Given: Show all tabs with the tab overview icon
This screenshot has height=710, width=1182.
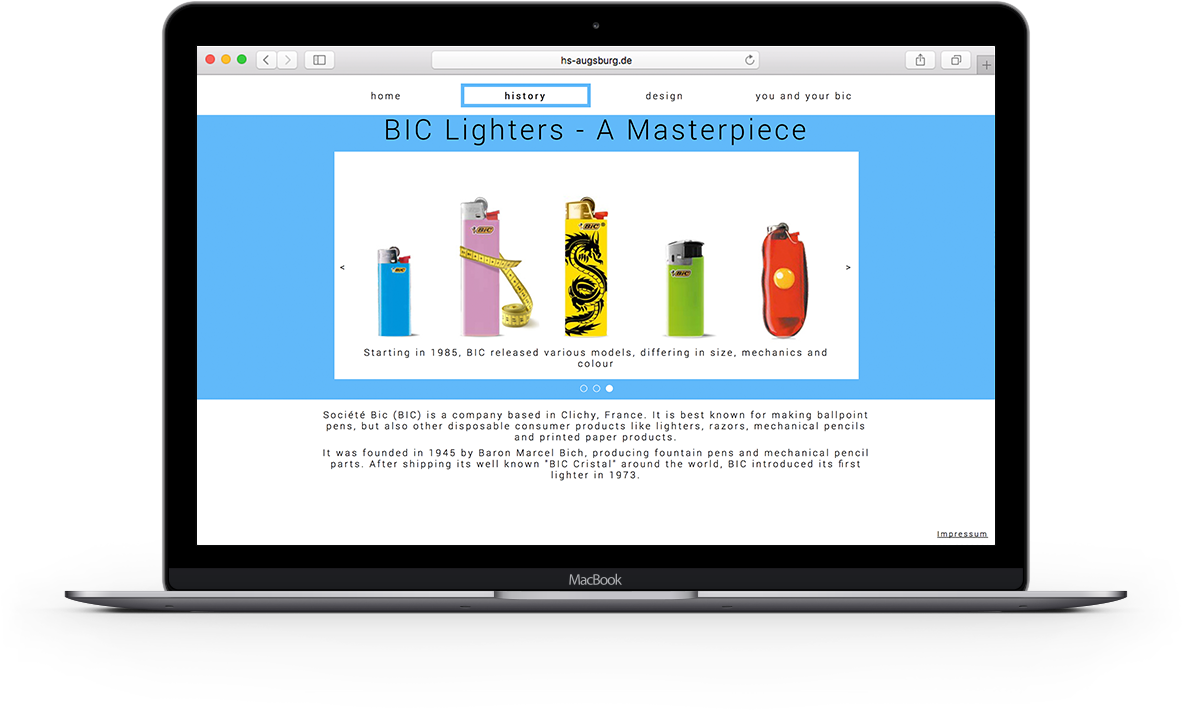Looking at the screenshot, I should click(955, 60).
